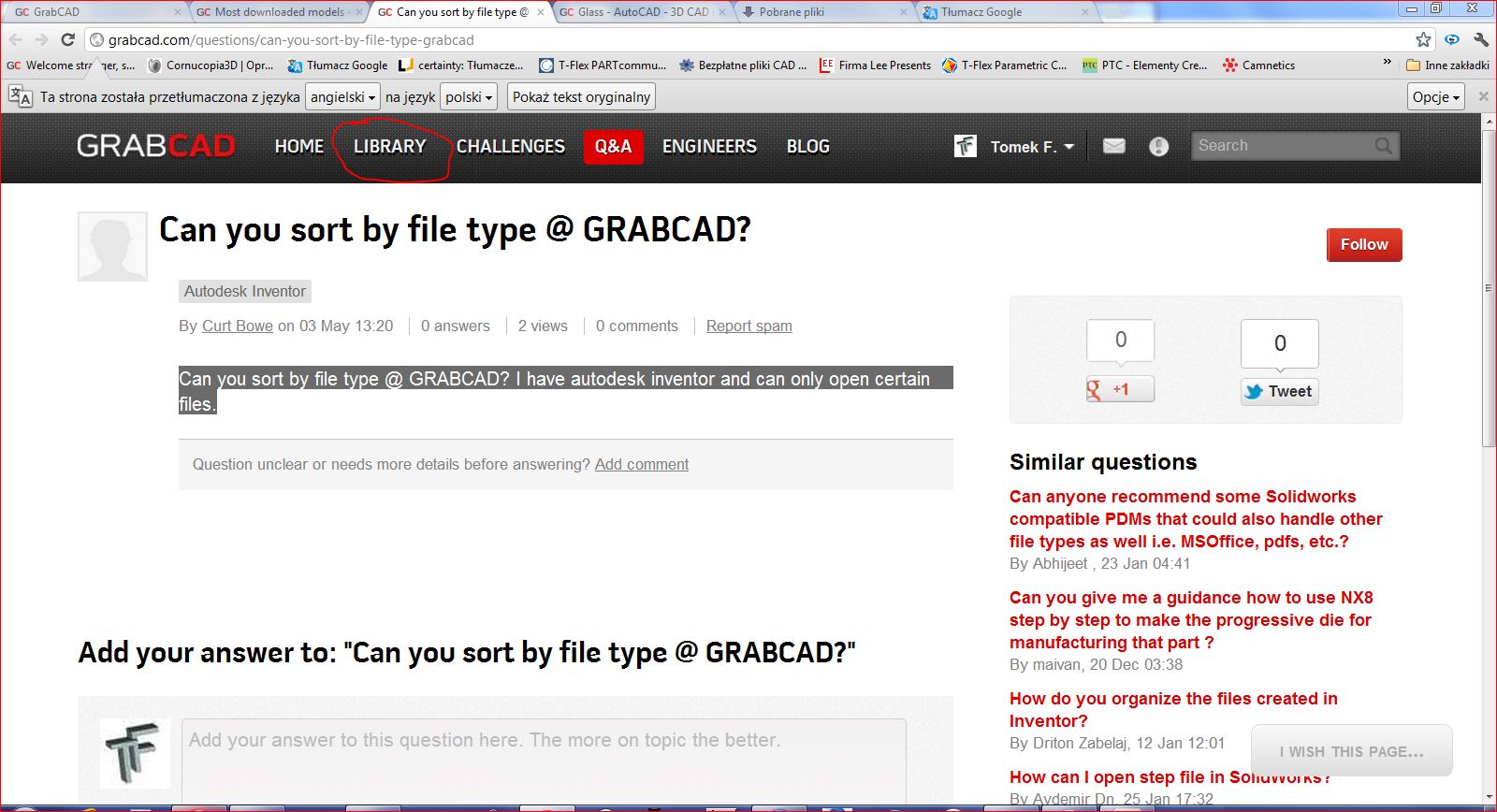Click the '0 answers' text
Viewport: 1497px width, 812px height.
pos(455,326)
